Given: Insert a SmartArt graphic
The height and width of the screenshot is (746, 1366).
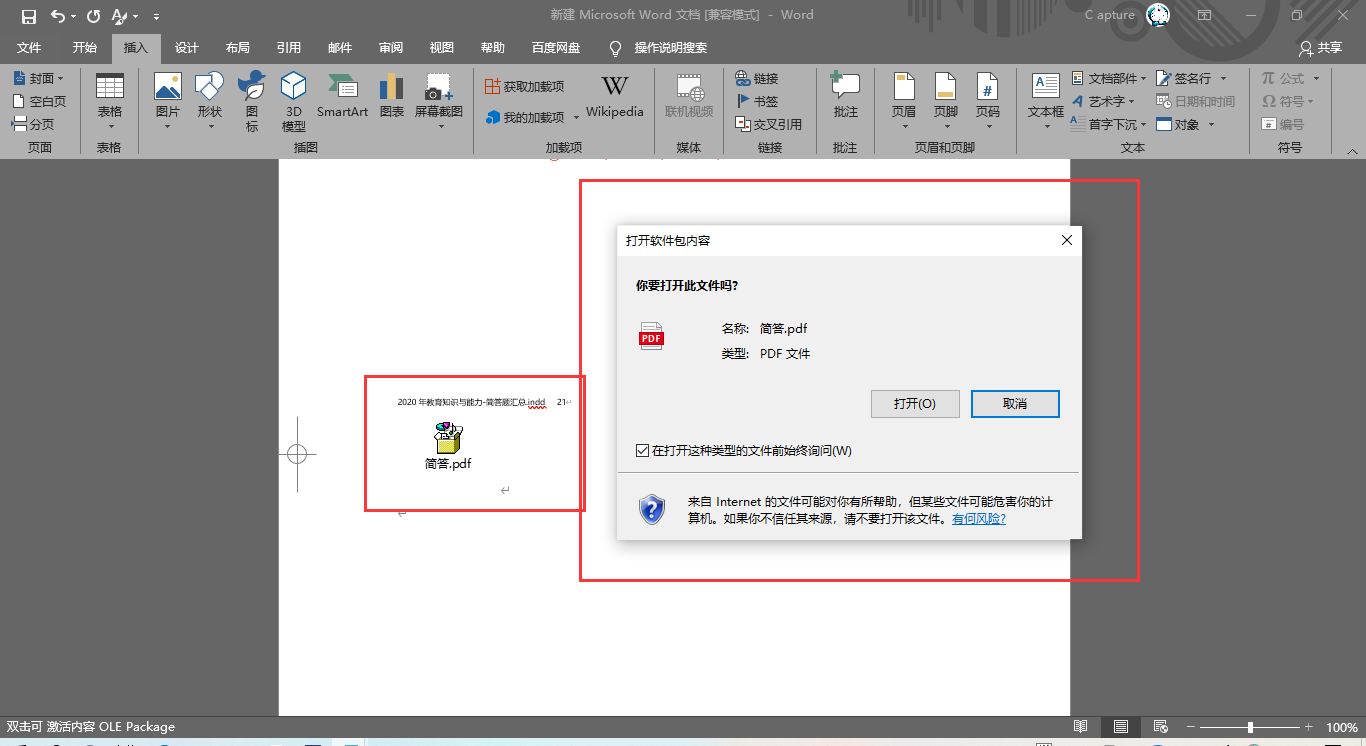Looking at the screenshot, I should click(x=342, y=96).
